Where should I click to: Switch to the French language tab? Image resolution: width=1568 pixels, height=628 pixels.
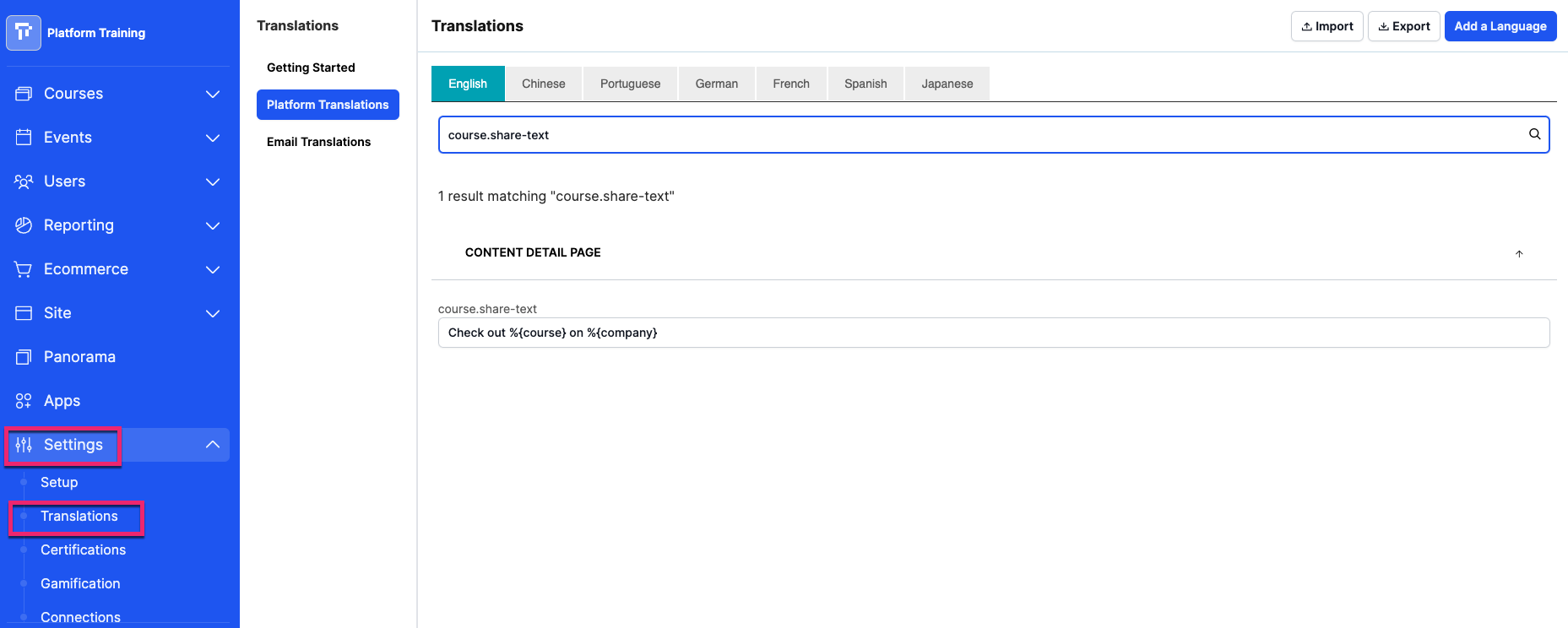point(791,84)
